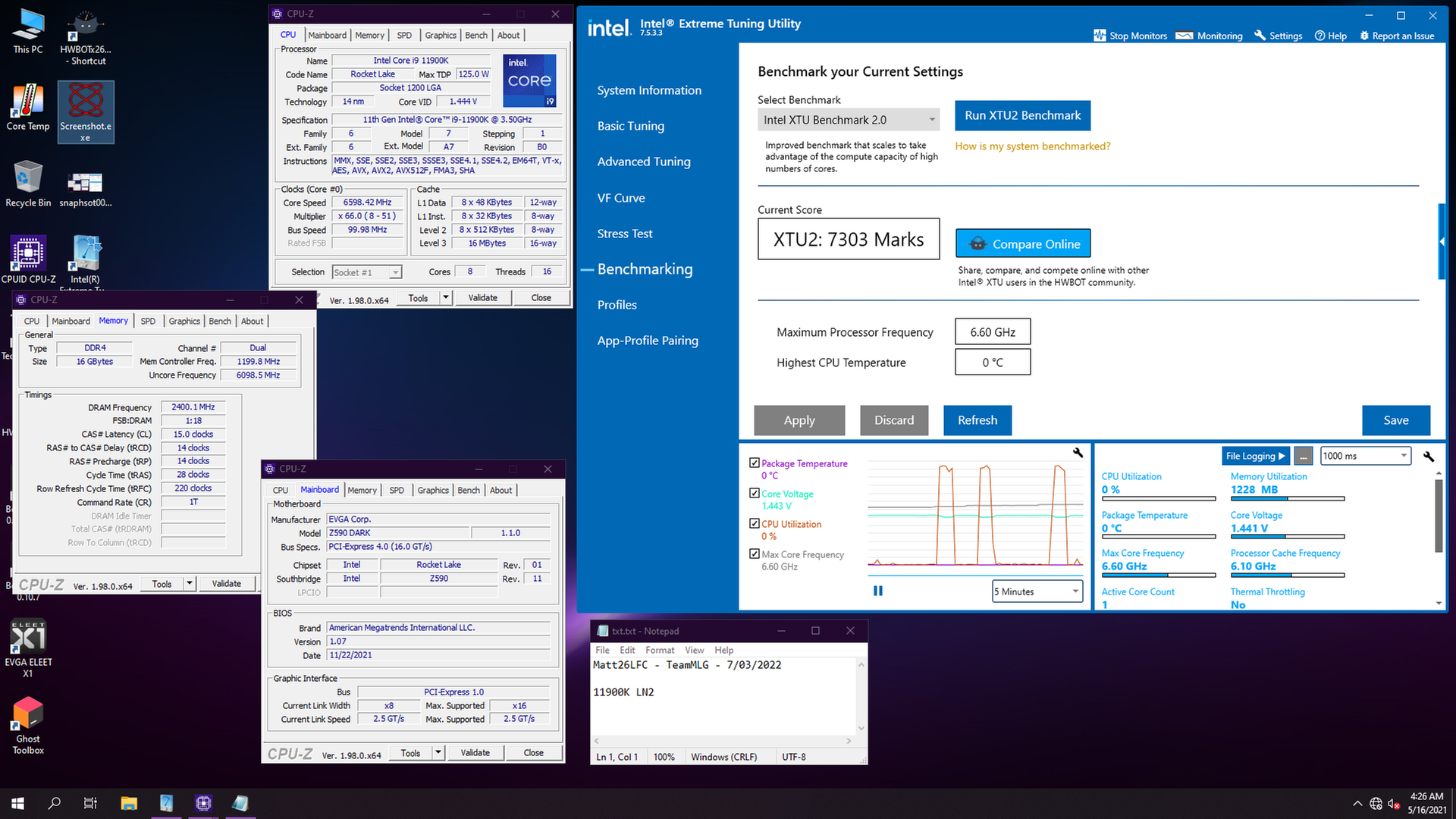Screen dimensions: 1456x819
Task: Open snaphsot00 desktop file icon
Action: point(86,188)
